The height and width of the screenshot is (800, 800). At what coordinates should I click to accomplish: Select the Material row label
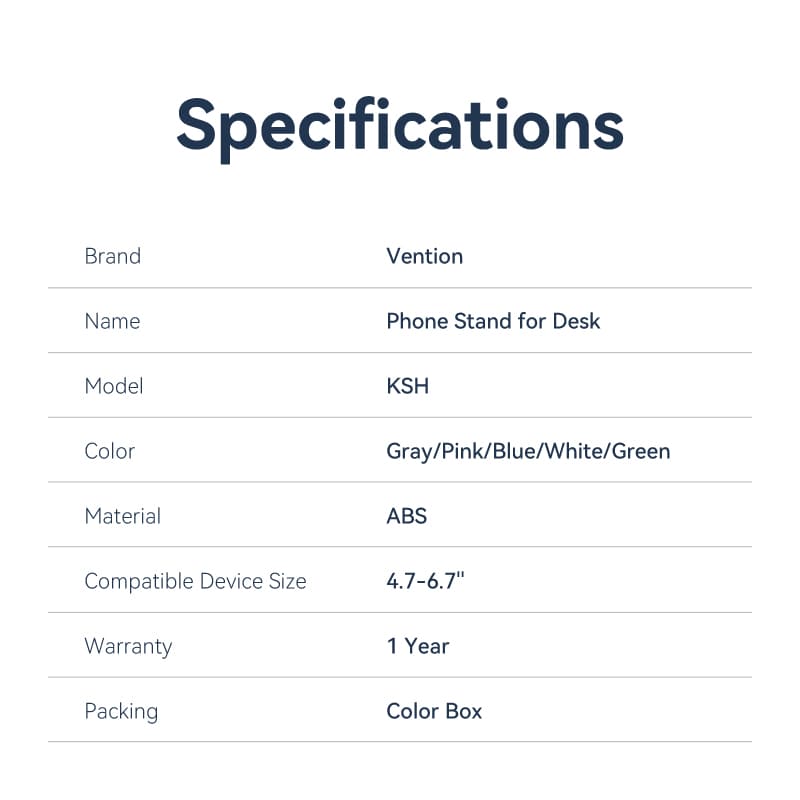122,516
